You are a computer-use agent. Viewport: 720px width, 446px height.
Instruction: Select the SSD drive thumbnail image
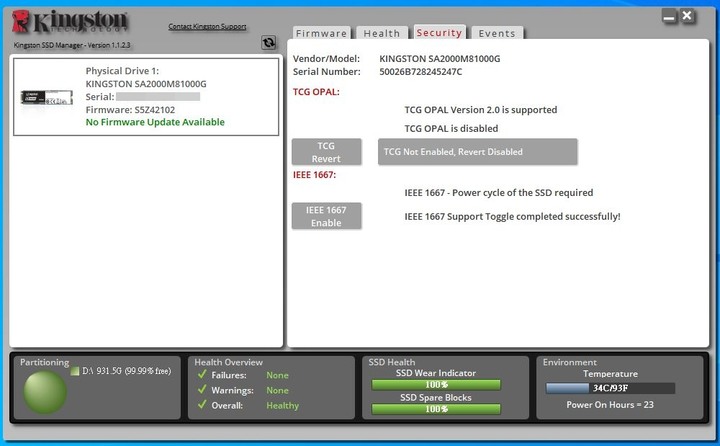[x=47, y=97]
